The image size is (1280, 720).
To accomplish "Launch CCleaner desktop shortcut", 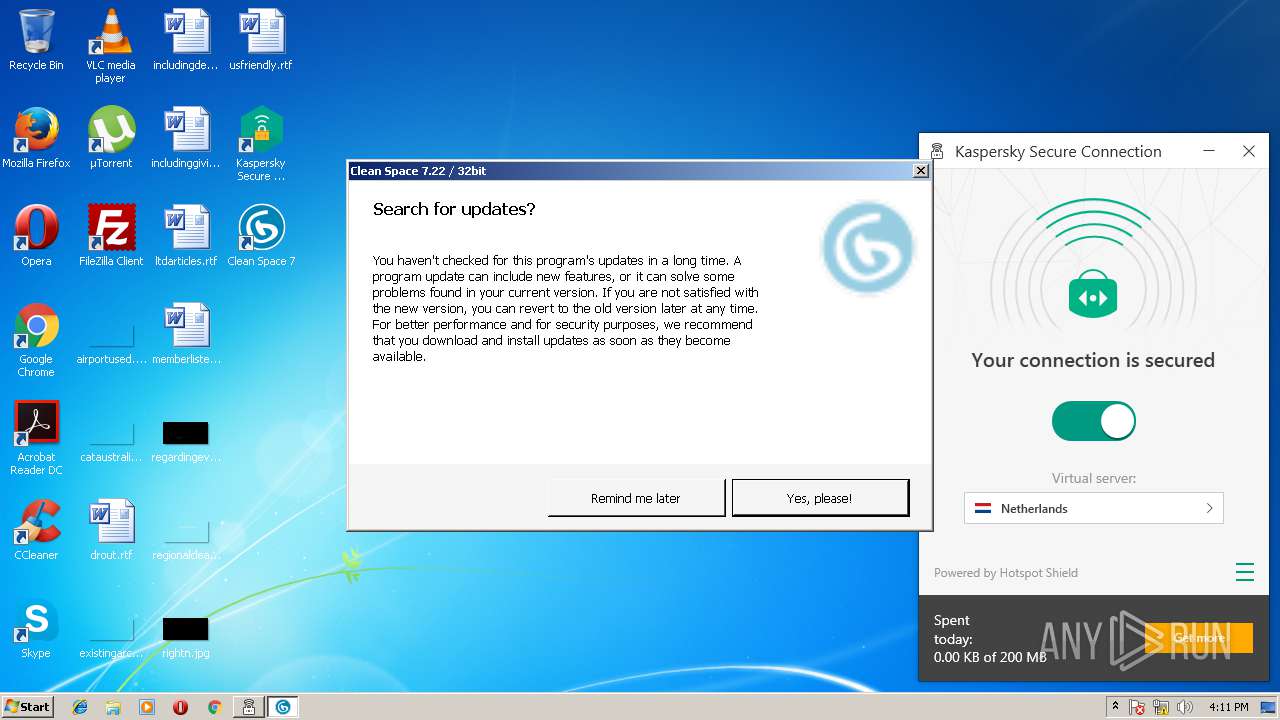I will pyautogui.click(x=36, y=530).
